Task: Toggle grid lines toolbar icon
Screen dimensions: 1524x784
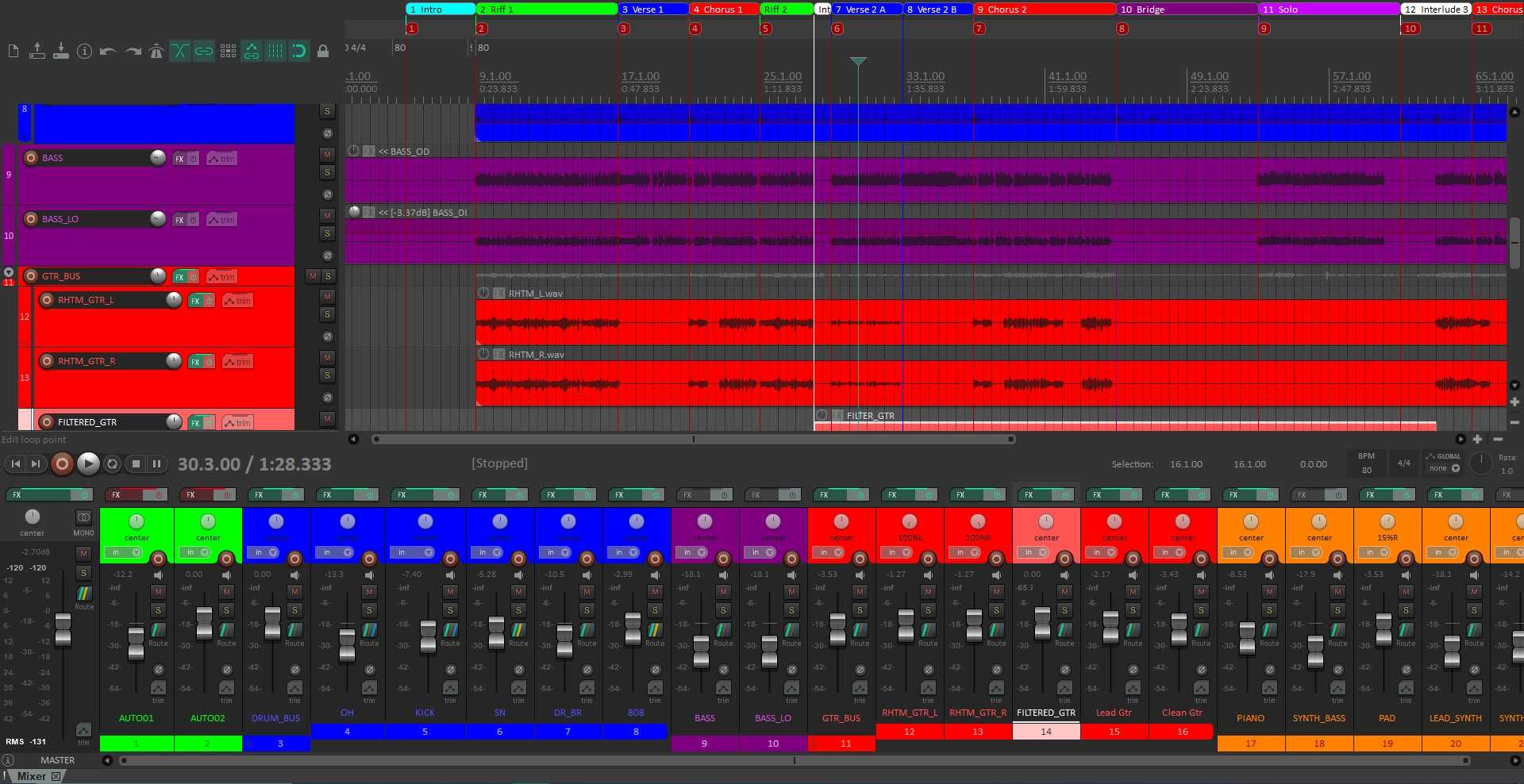Action: tap(275, 52)
